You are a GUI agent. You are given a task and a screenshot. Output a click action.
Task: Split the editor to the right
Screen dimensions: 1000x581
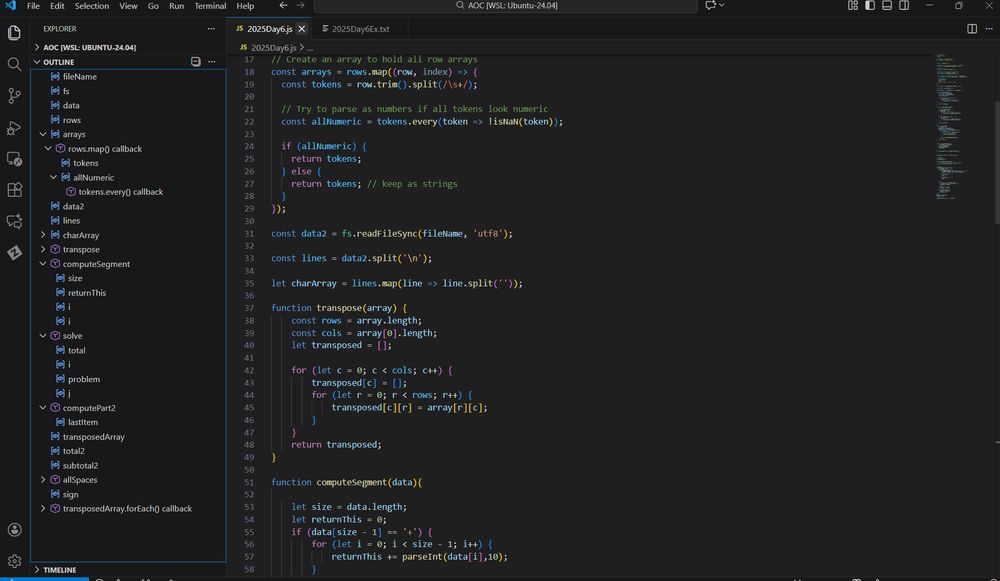pos(972,29)
